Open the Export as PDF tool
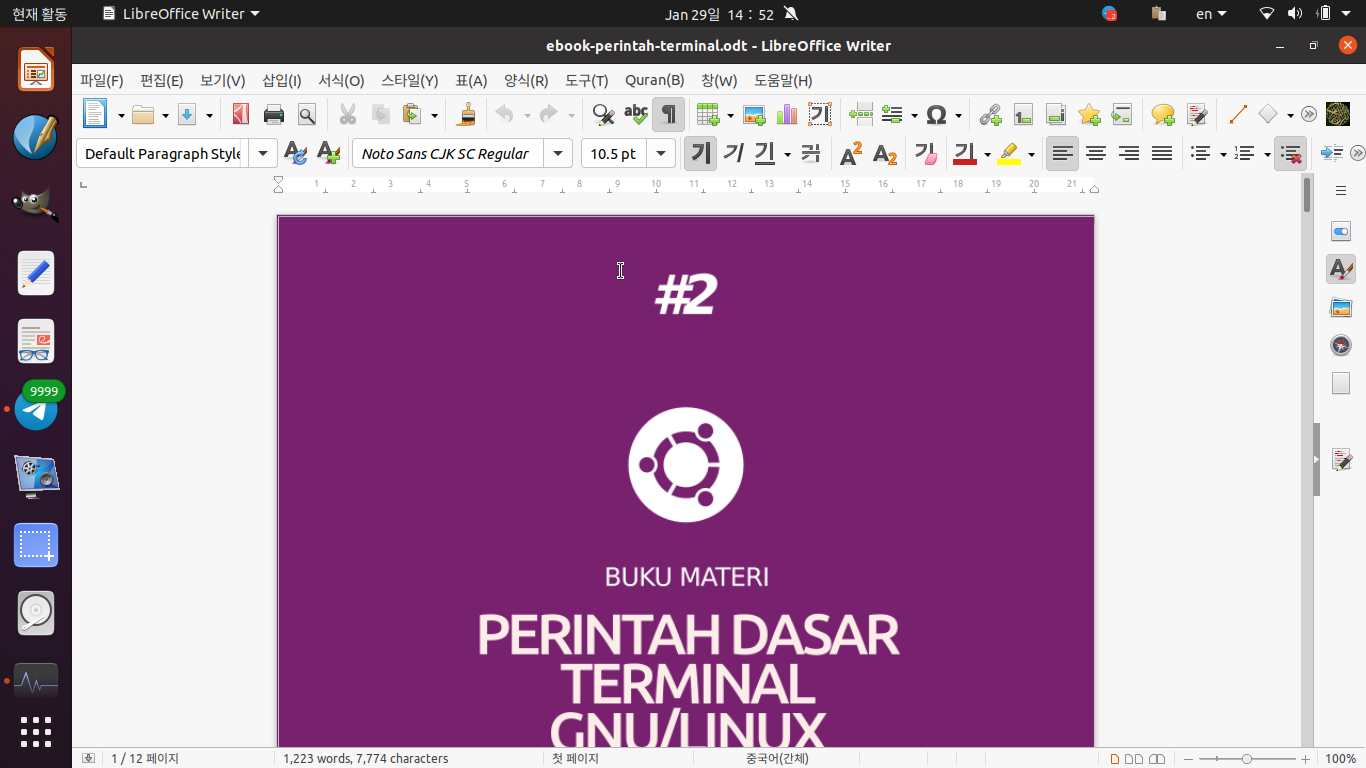Screen dimensions: 1366x768 (x=240, y=114)
